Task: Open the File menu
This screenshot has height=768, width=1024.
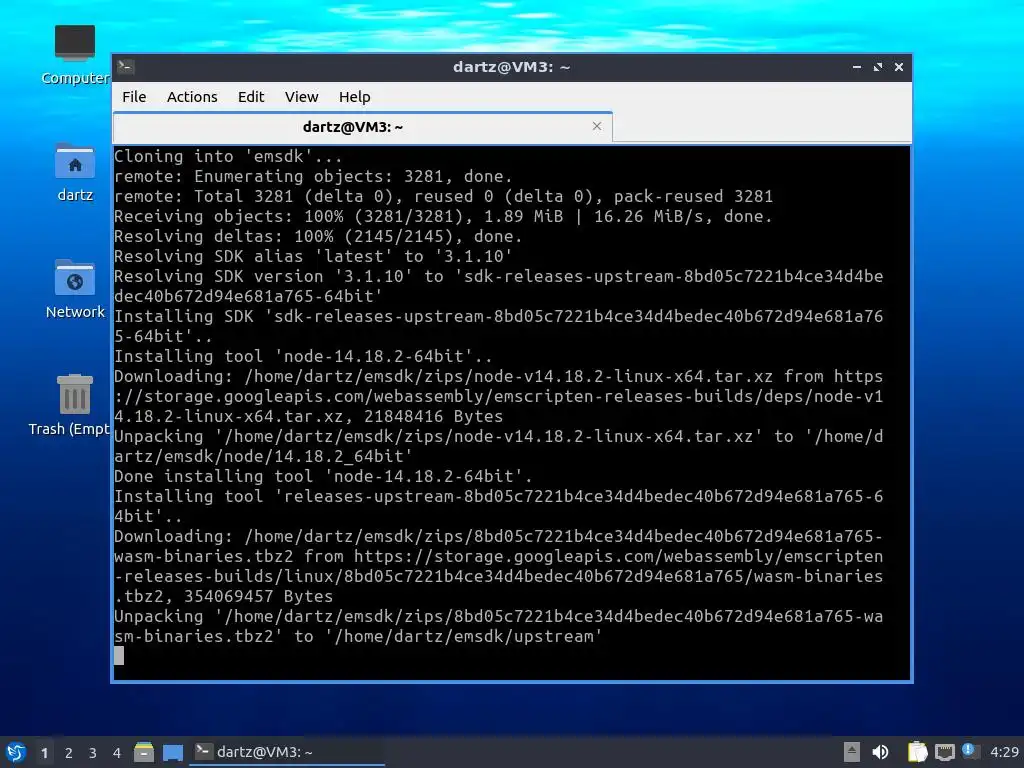Action: click(x=134, y=97)
